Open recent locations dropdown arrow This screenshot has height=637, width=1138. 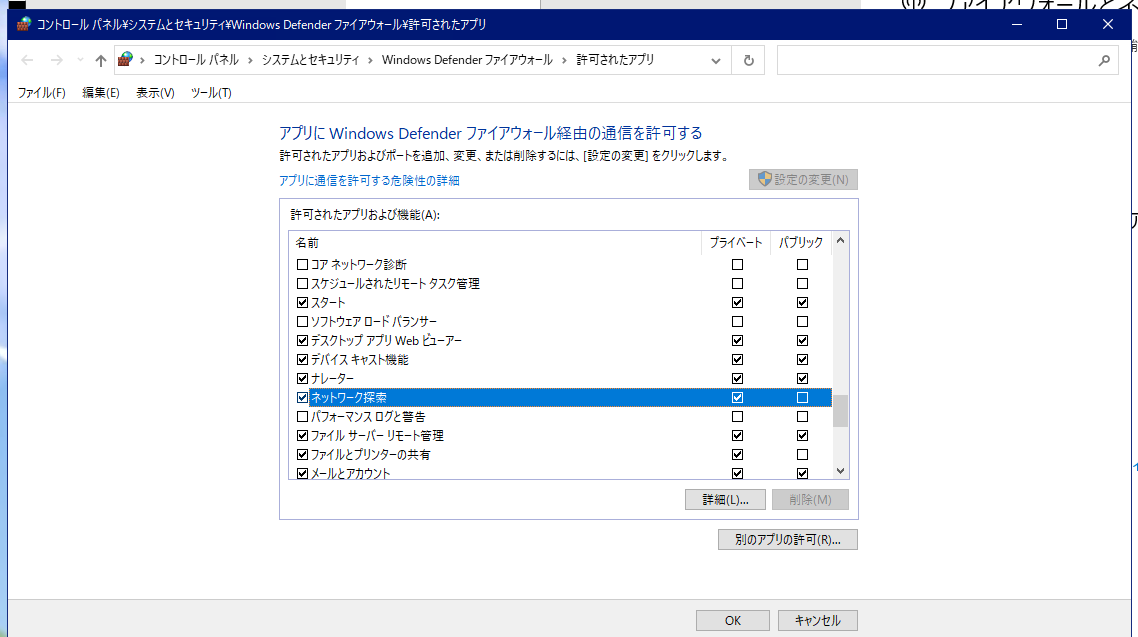[80, 60]
